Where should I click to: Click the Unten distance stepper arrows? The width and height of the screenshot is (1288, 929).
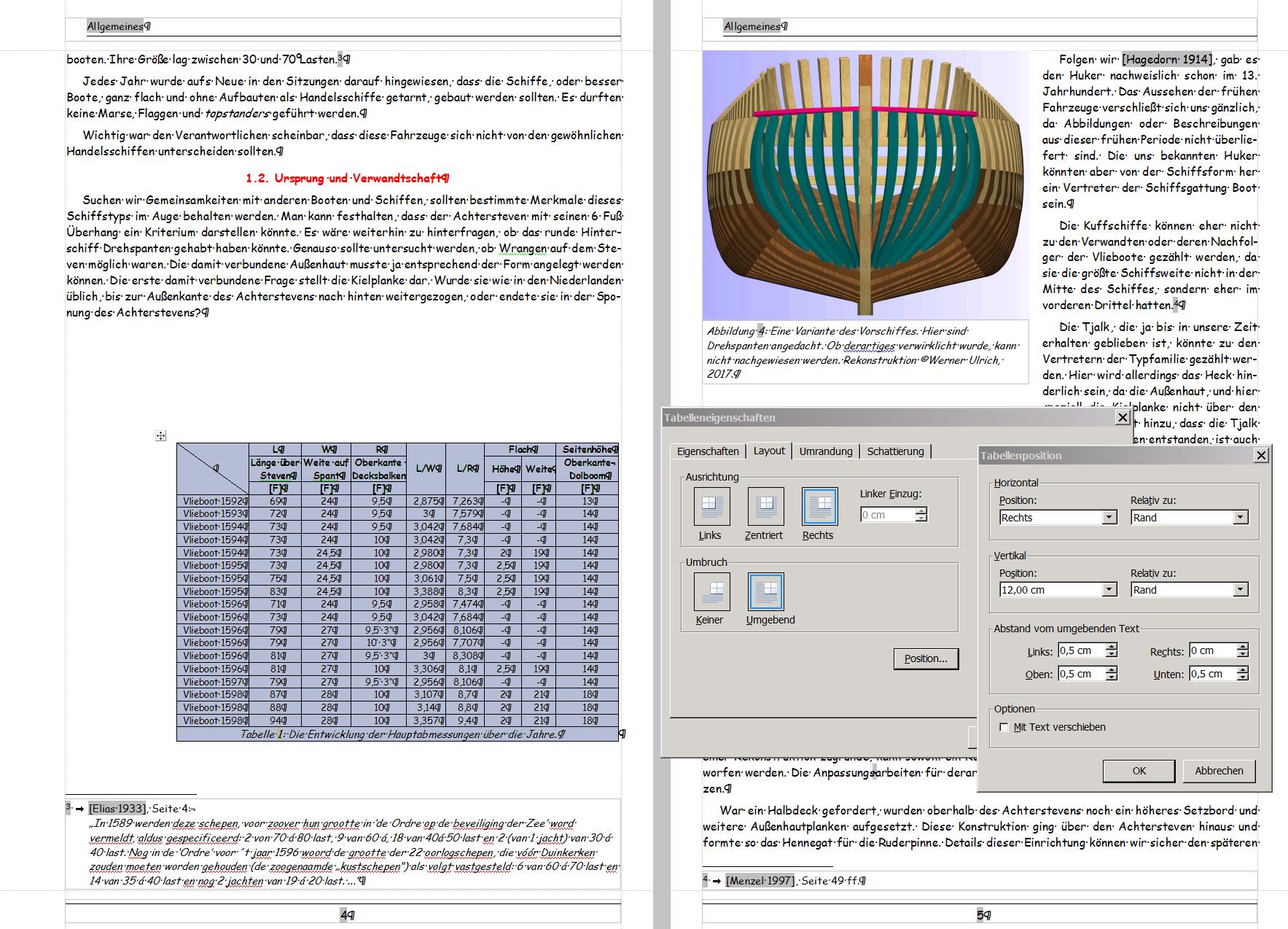coord(1243,674)
